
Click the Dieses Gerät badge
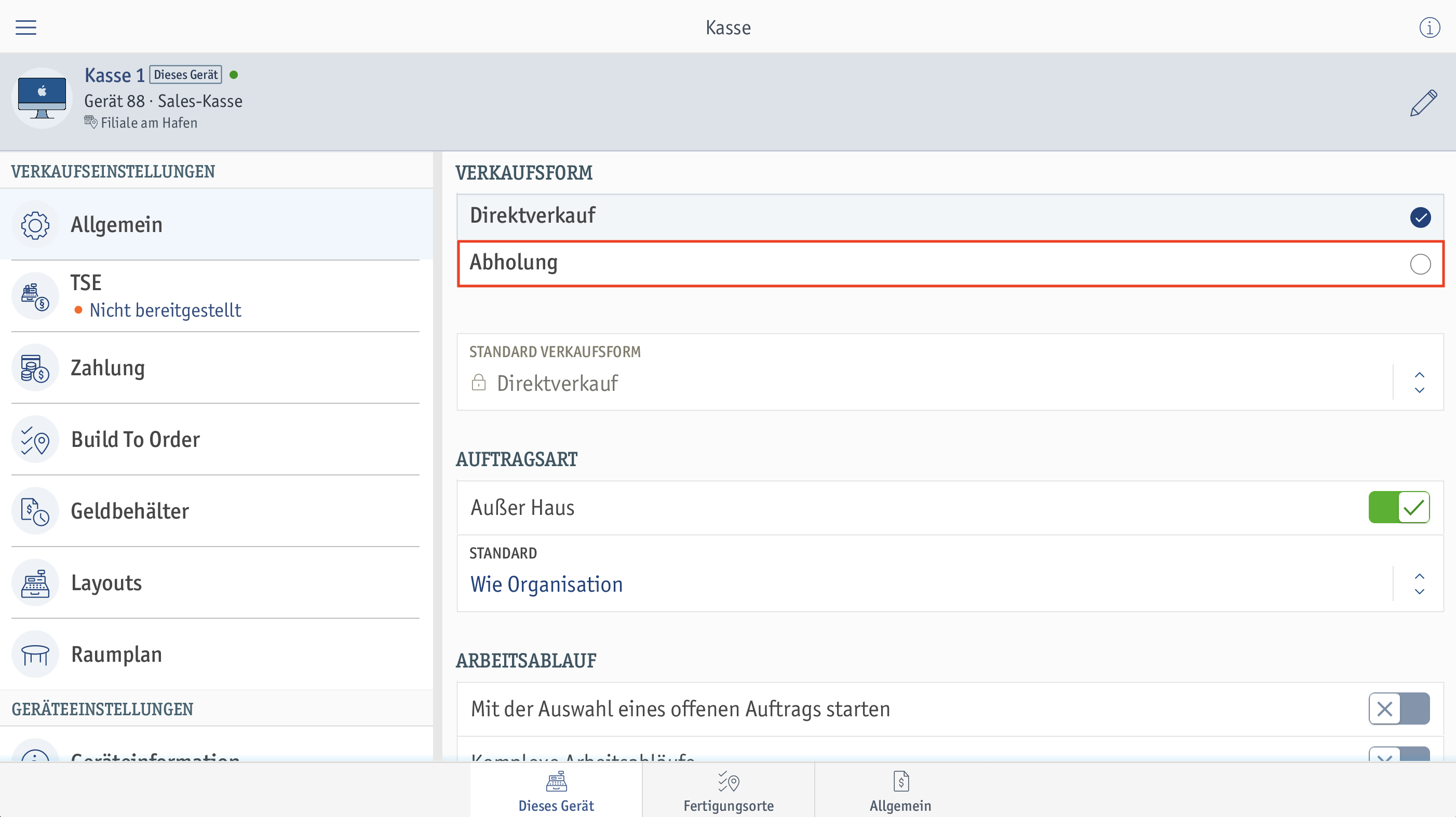(x=185, y=75)
